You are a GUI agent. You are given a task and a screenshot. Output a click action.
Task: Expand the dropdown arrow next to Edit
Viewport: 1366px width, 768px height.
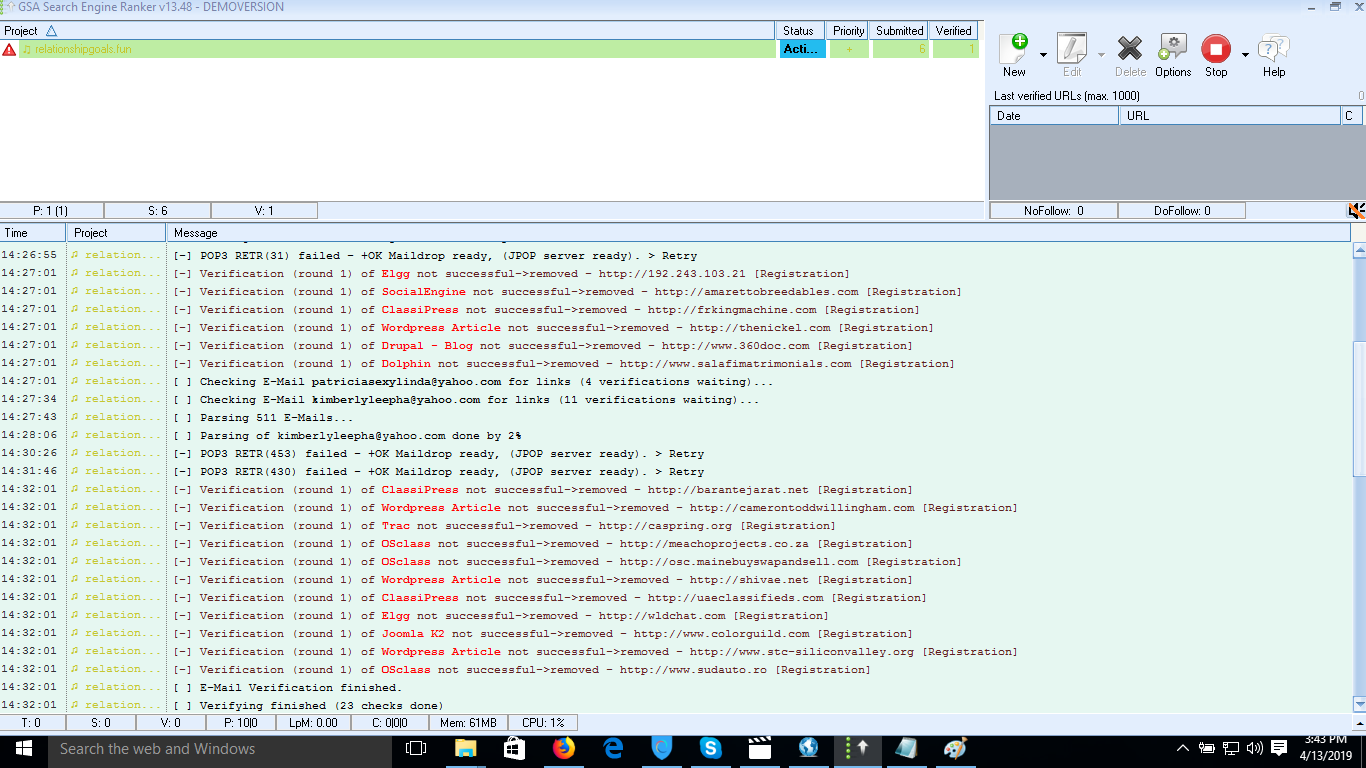click(x=1101, y=54)
